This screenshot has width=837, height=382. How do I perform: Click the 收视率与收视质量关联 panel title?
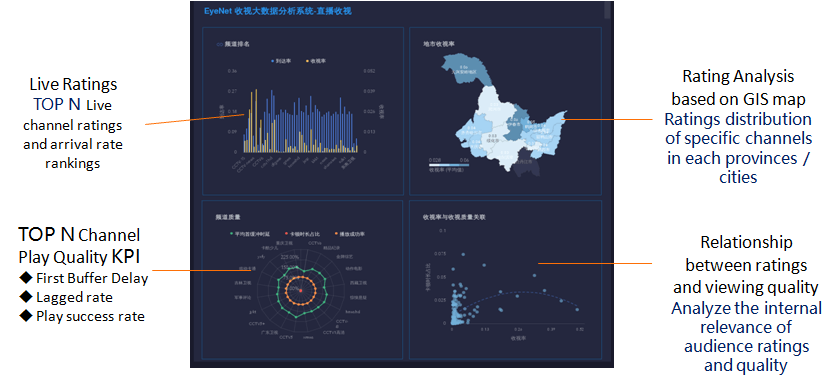click(454, 217)
